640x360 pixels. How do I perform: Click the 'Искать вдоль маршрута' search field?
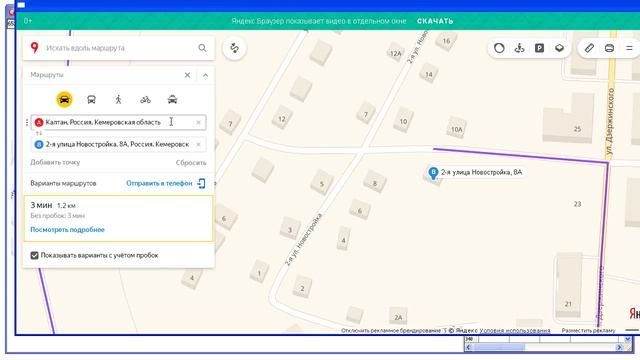click(118, 48)
